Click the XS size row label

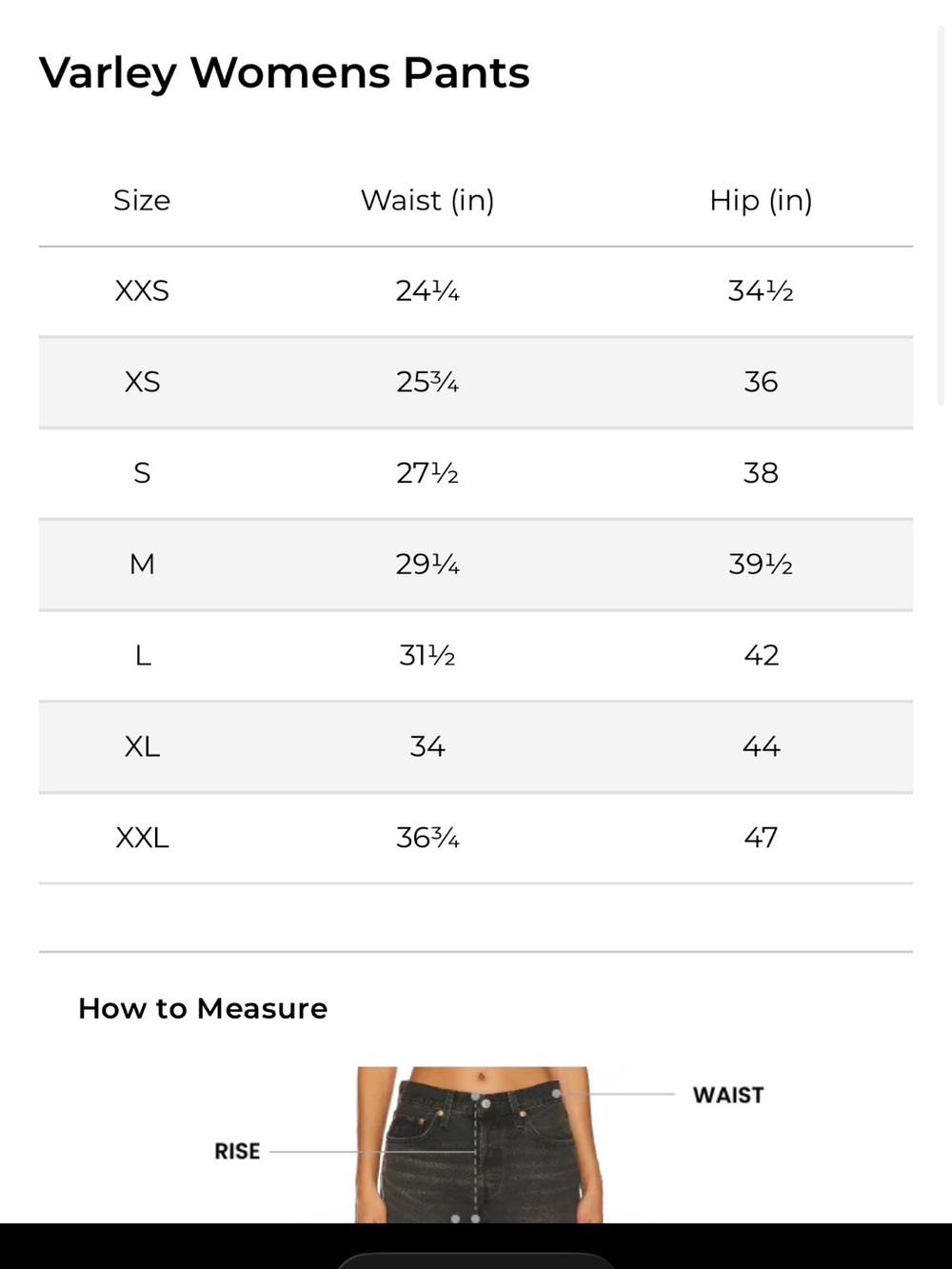pyautogui.click(x=142, y=382)
